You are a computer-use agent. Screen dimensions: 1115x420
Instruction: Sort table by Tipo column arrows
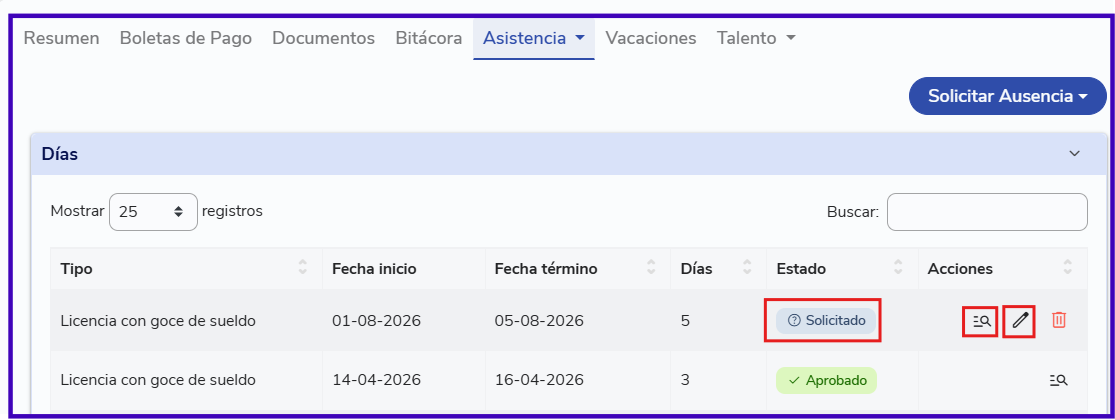tap(303, 269)
